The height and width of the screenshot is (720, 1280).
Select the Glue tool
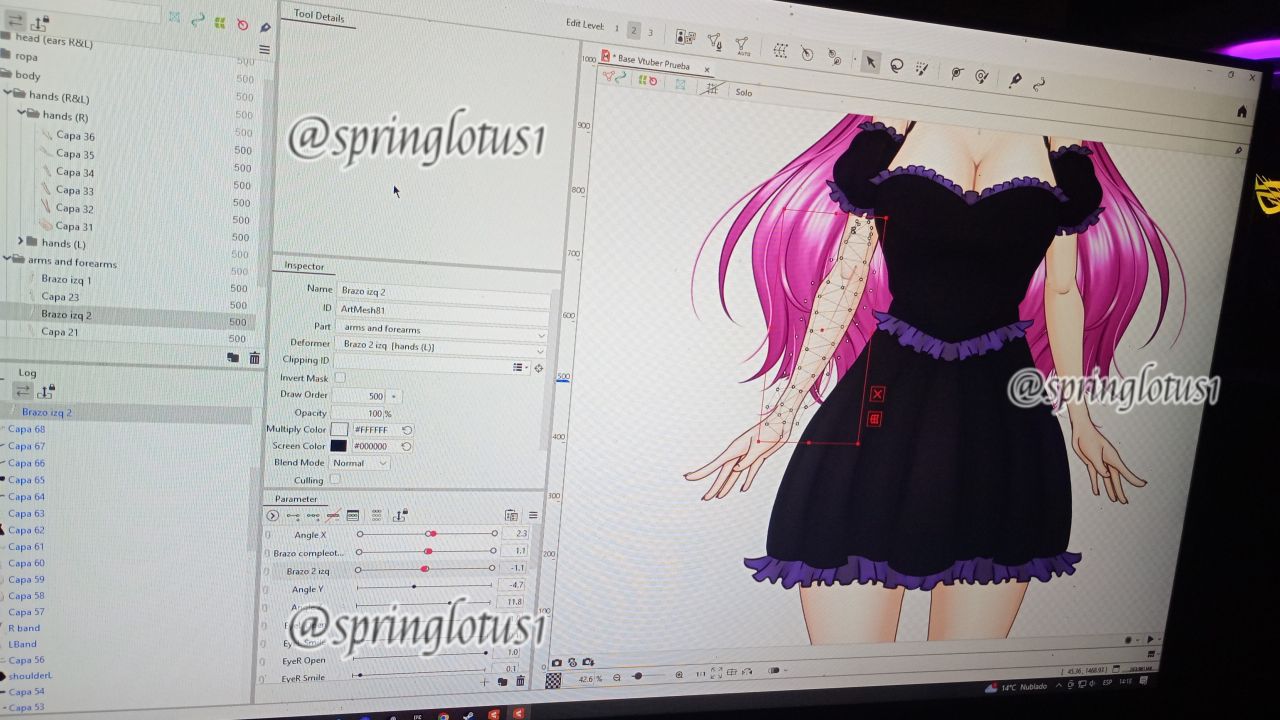point(957,73)
